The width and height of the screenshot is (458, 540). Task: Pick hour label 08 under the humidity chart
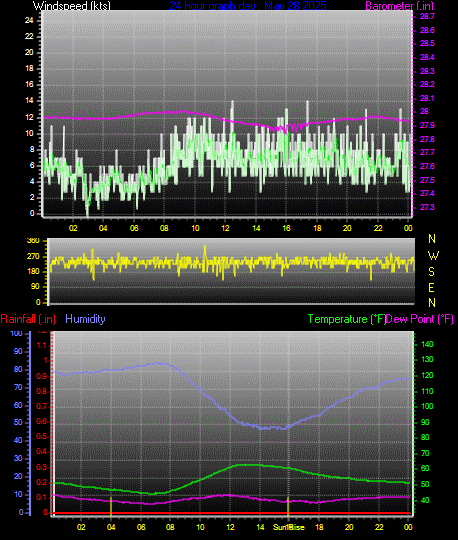click(x=170, y=527)
